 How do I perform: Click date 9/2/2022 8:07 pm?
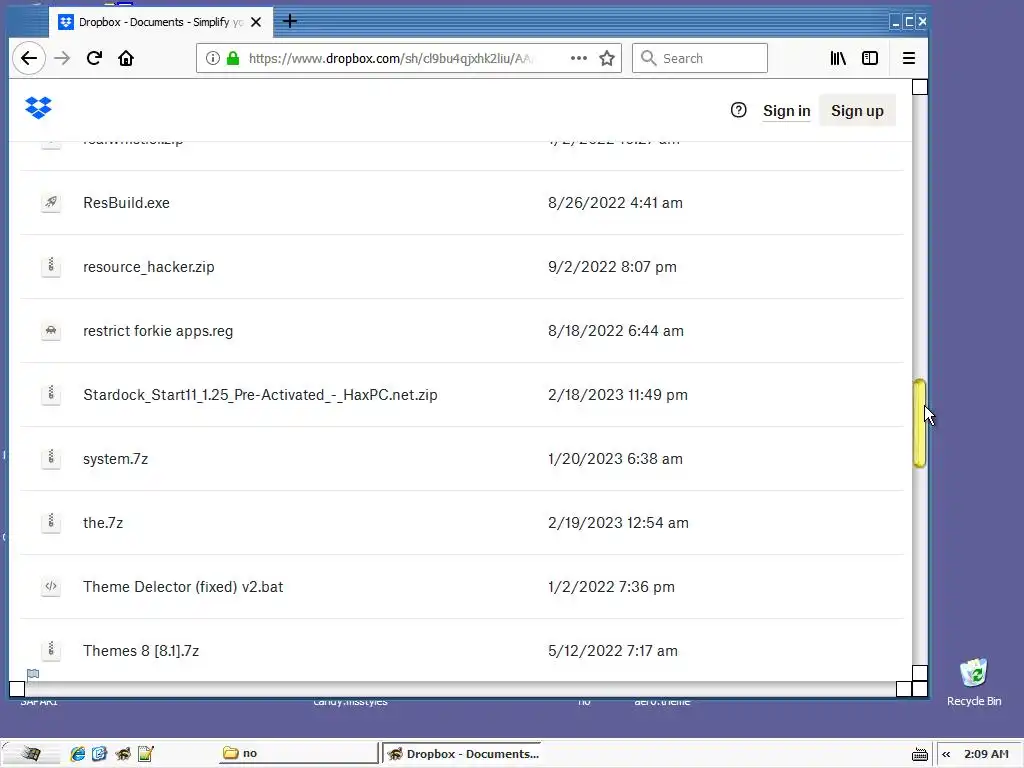[612, 267]
